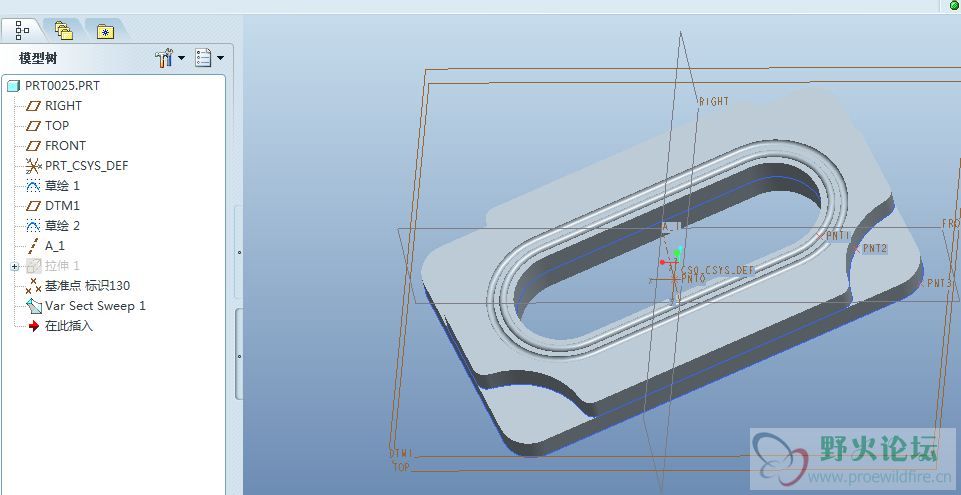Select Var Sect Sweep 1 feature
The width and height of the screenshot is (961, 495).
(95, 306)
